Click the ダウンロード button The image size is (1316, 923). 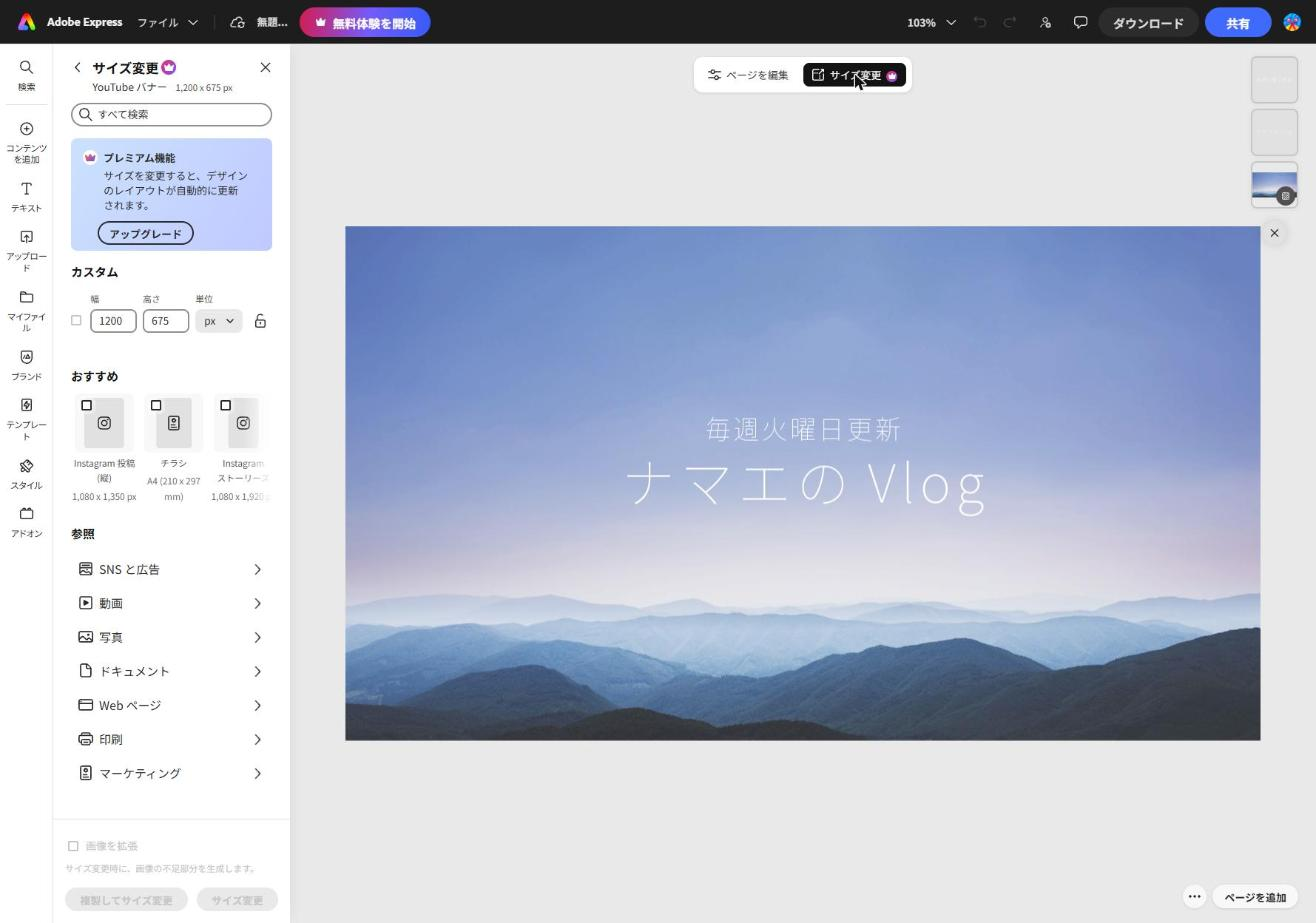1148,22
